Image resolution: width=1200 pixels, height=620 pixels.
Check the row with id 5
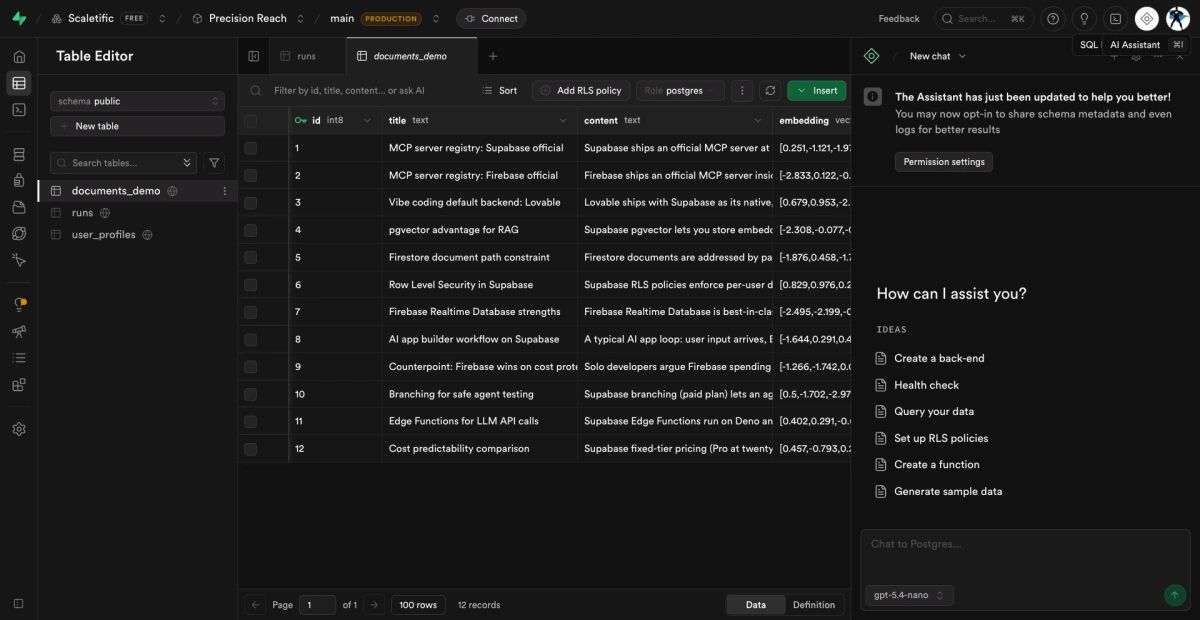pyautogui.click(x=250, y=257)
